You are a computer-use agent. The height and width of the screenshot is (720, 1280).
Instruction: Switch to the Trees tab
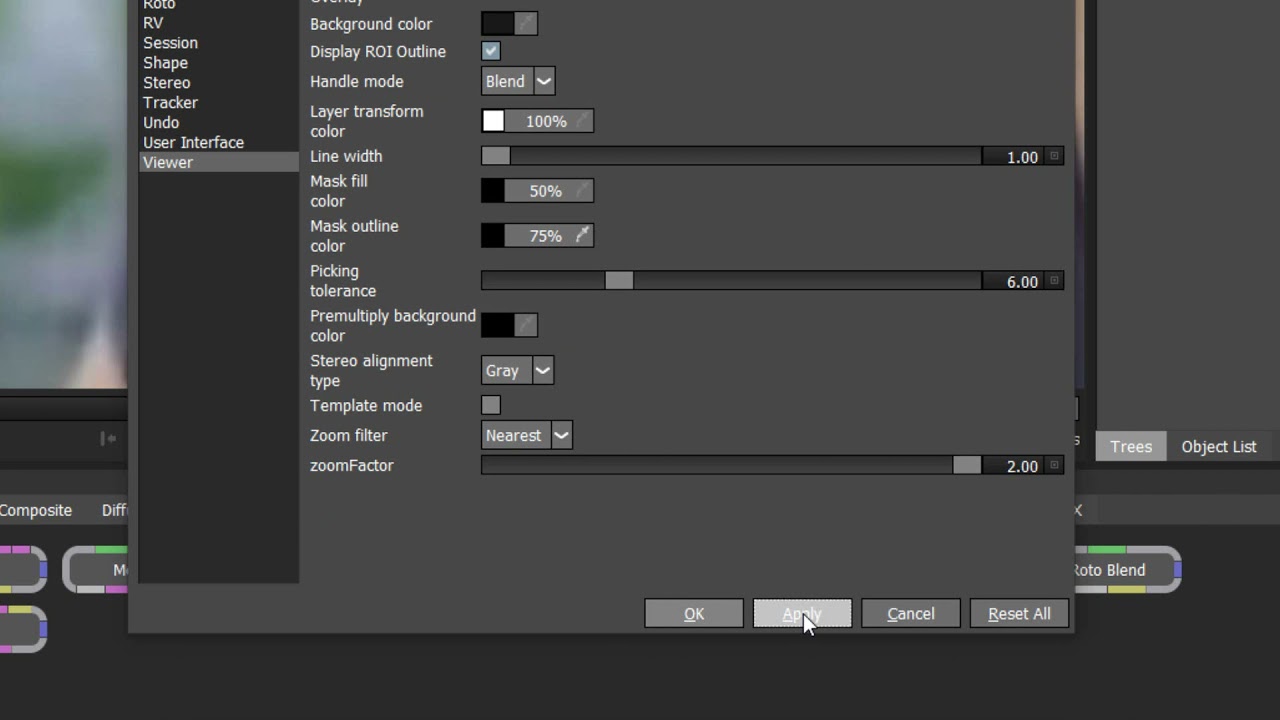pos(1131,446)
